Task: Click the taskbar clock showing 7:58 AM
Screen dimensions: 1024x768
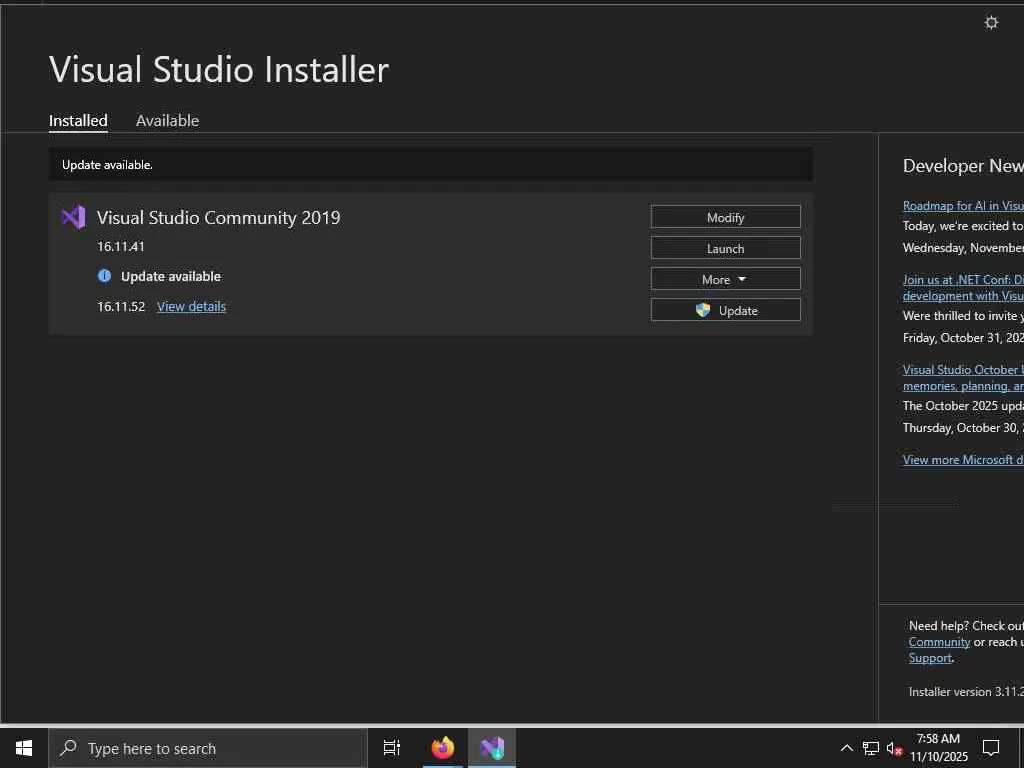Action: (938, 748)
